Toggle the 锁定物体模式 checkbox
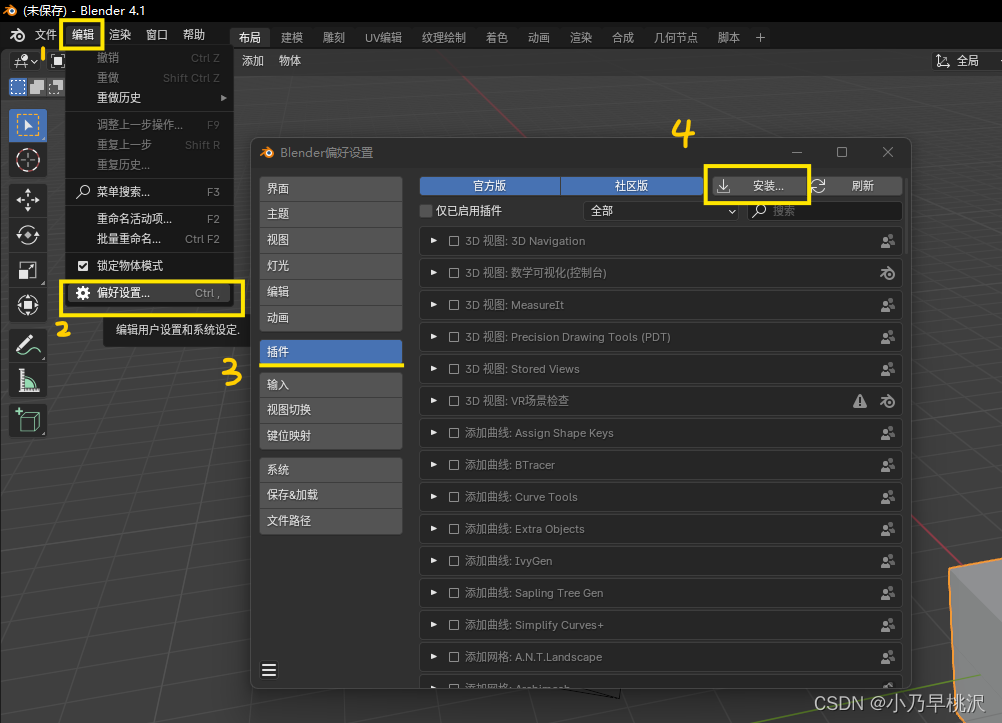Viewport: 1002px width, 723px height. pyautogui.click(x=83, y=265)
